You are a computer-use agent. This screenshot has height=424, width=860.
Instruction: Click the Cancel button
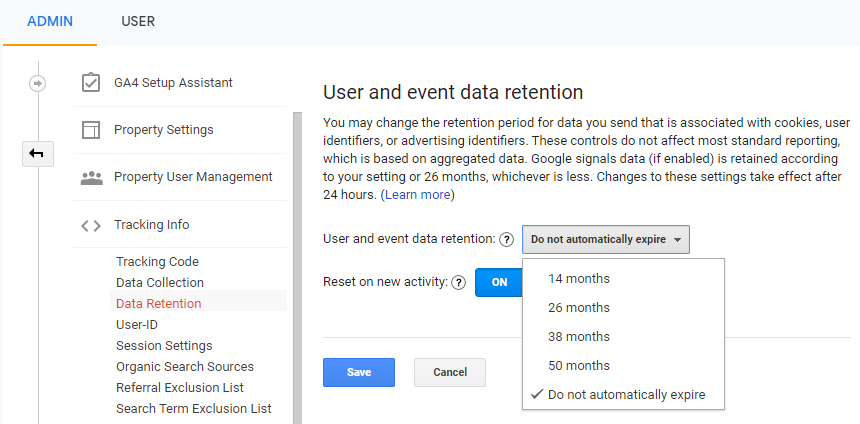449,372
